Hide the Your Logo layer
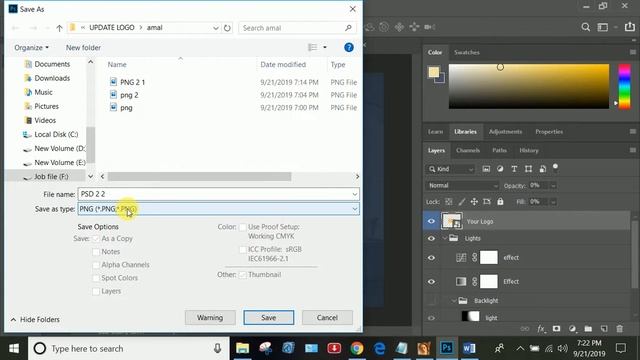The image size is (640, 360). coord(431,221)
